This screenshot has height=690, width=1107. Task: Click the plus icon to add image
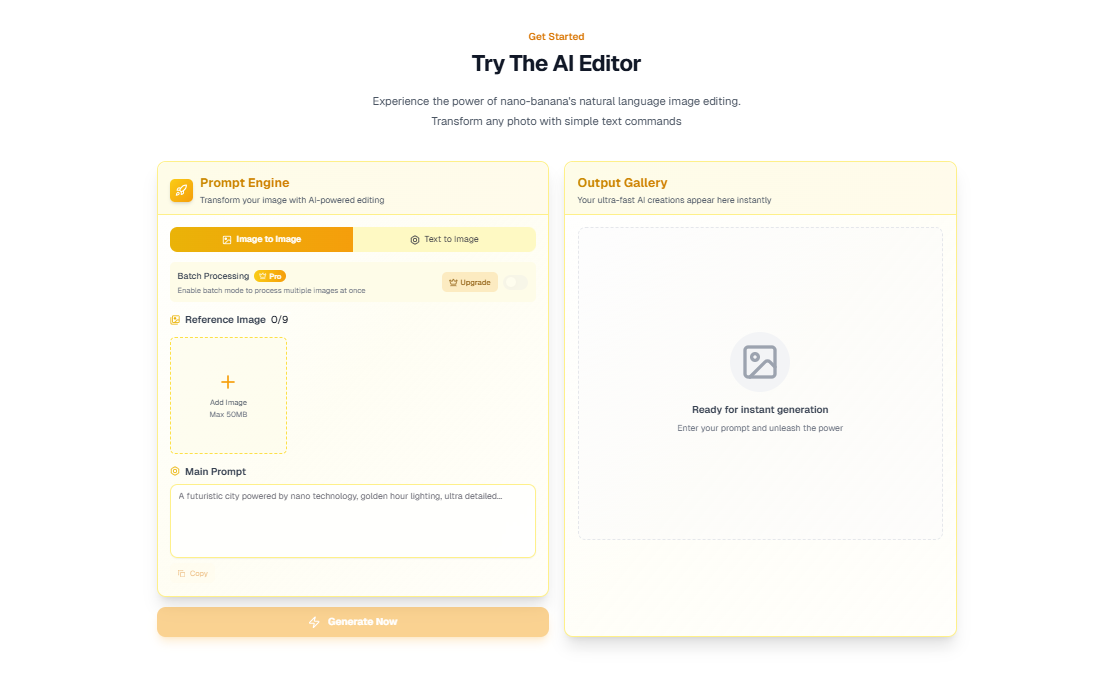(228, 382)
